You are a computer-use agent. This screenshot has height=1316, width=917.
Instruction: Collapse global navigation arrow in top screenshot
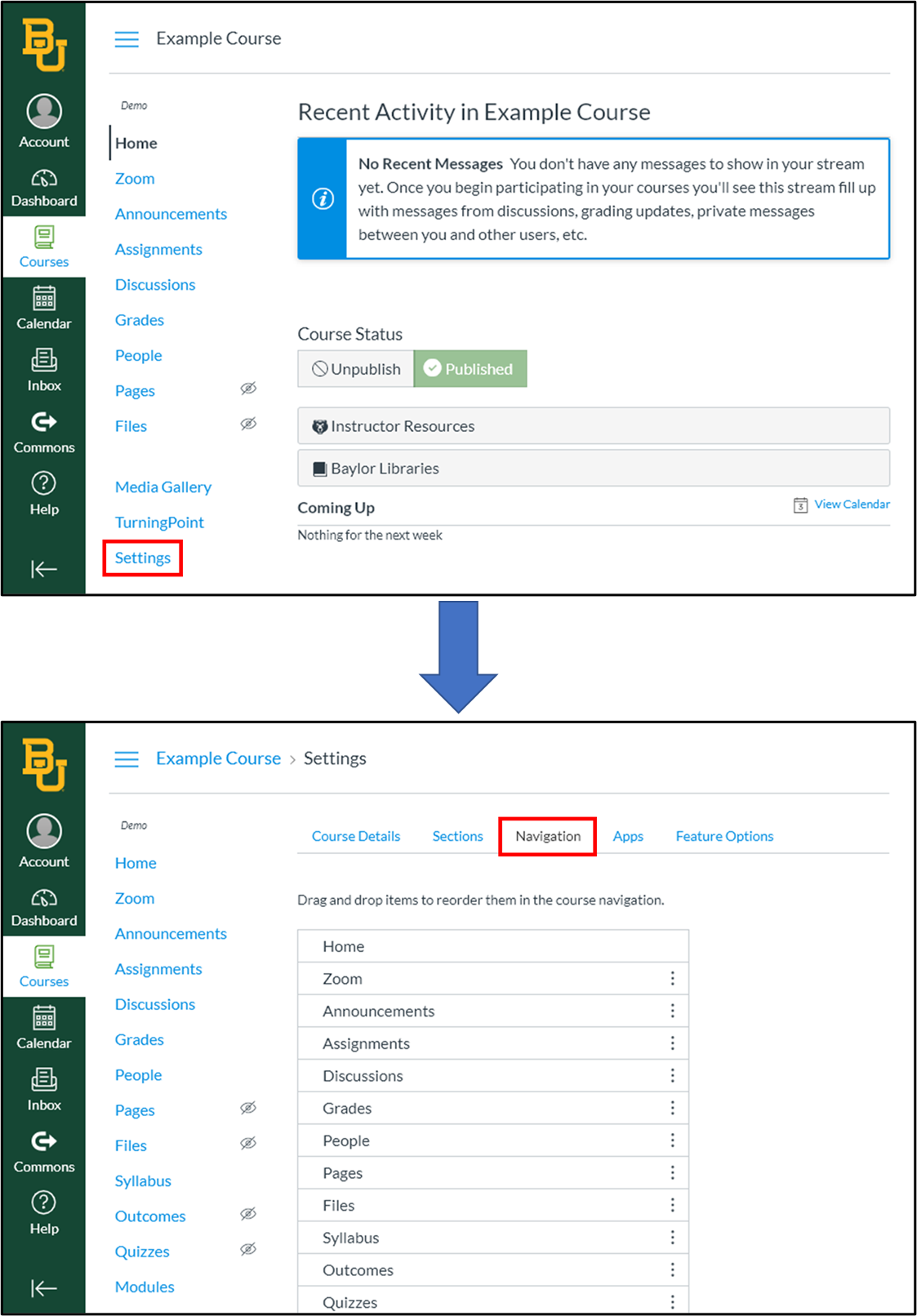(44, 569)
